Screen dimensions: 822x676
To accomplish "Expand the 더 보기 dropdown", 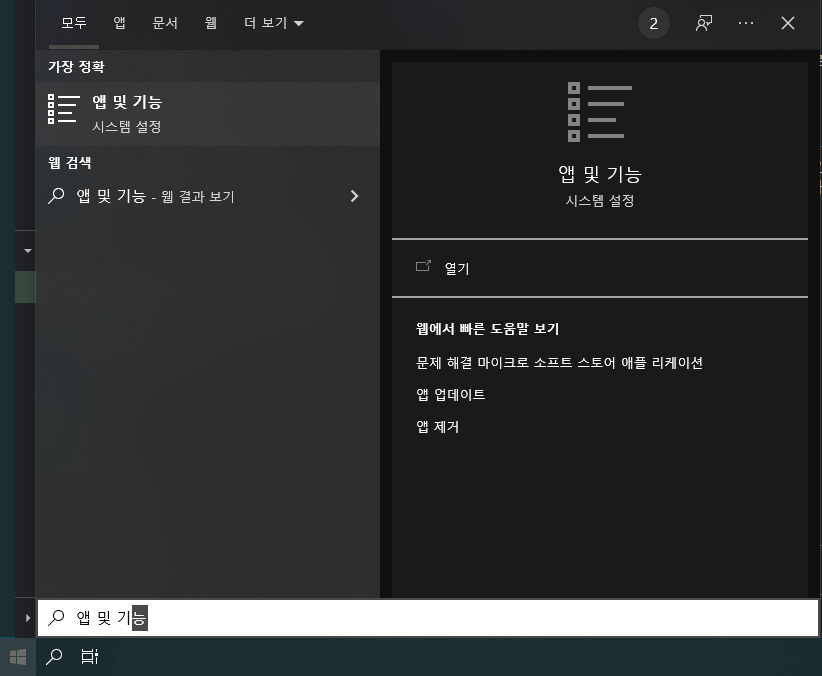I will point(274,23).
